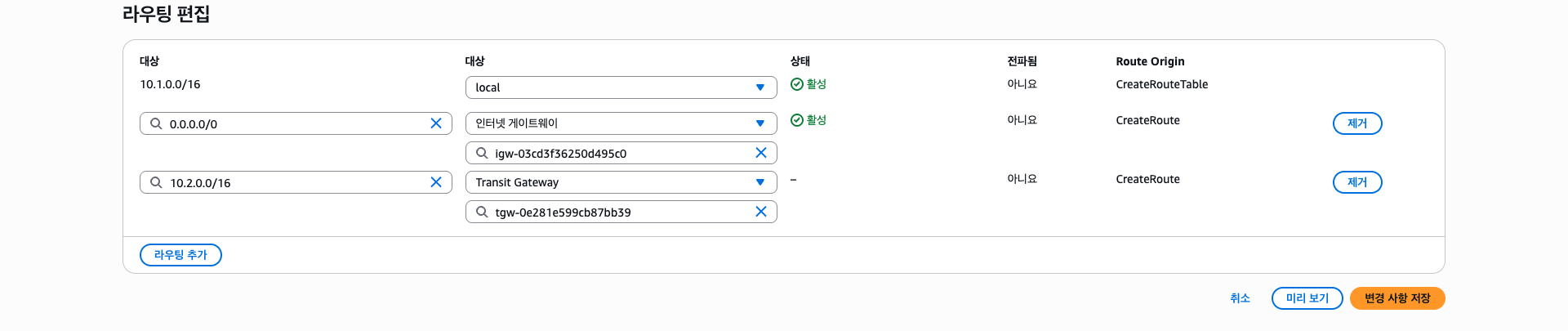Clear the 10.2.0.0/16 destination field

click(436, 182)
